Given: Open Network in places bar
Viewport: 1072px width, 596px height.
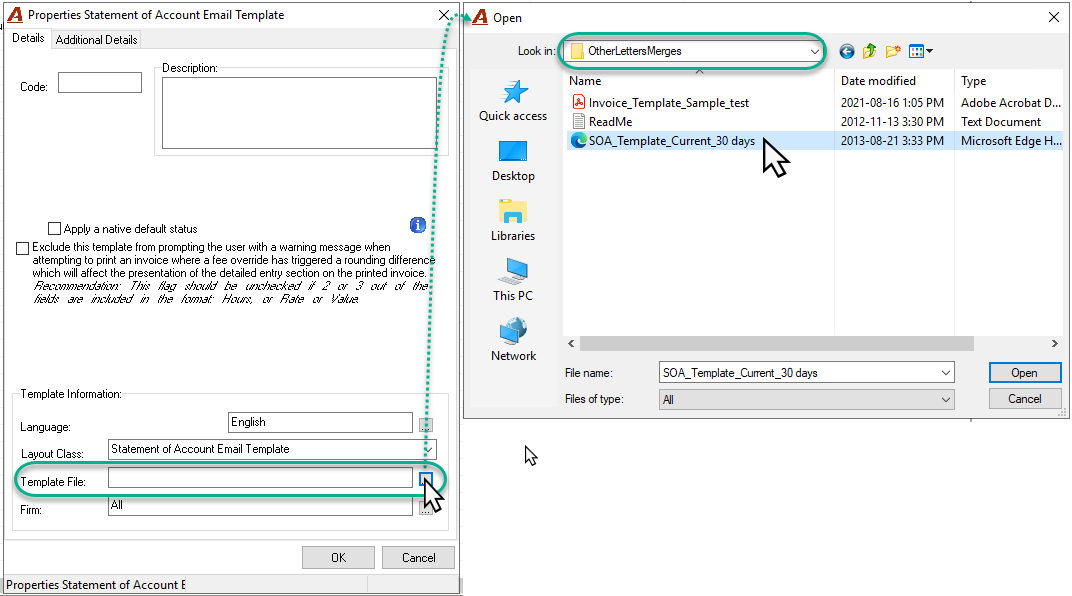Looking at the screenshot, I should coord(513,340).
